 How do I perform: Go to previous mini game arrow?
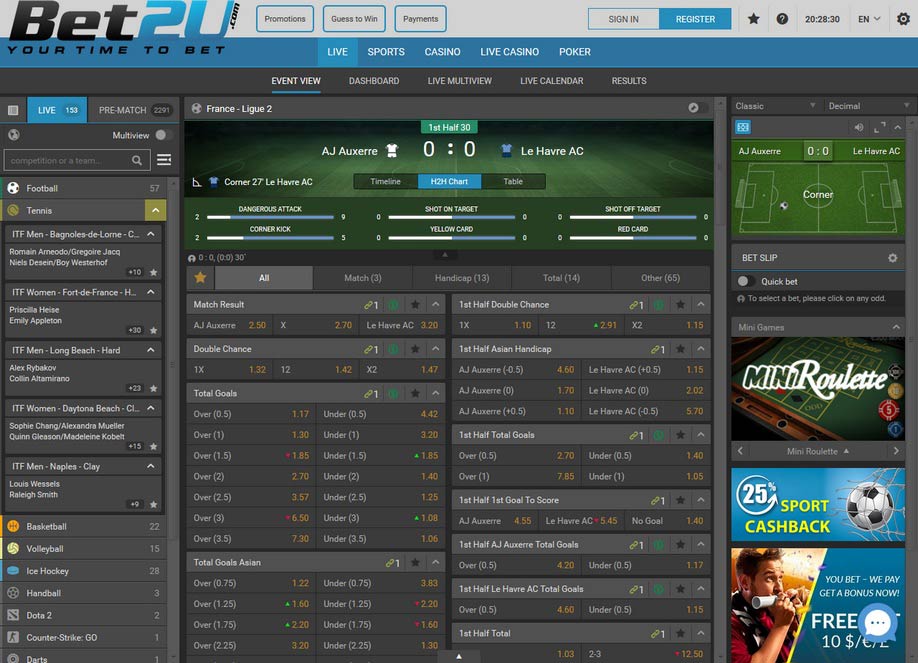(x=741, y=451)
